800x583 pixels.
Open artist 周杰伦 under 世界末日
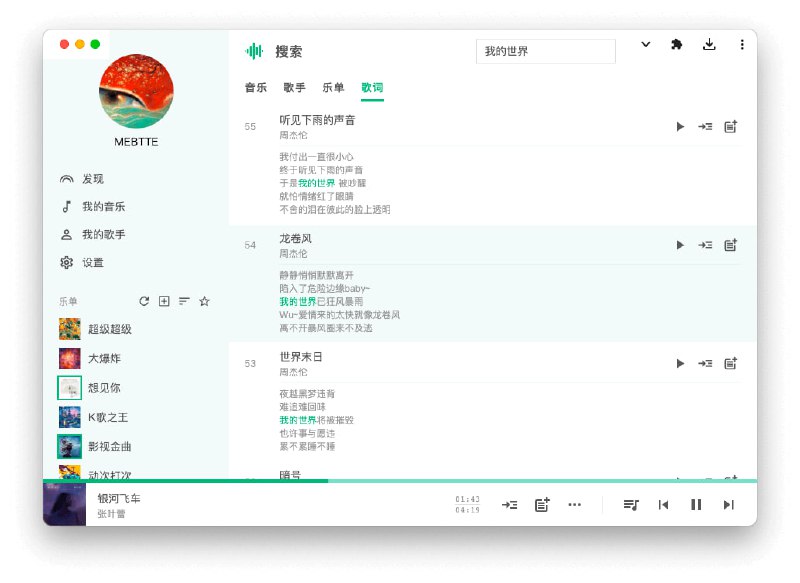[293, 372]
